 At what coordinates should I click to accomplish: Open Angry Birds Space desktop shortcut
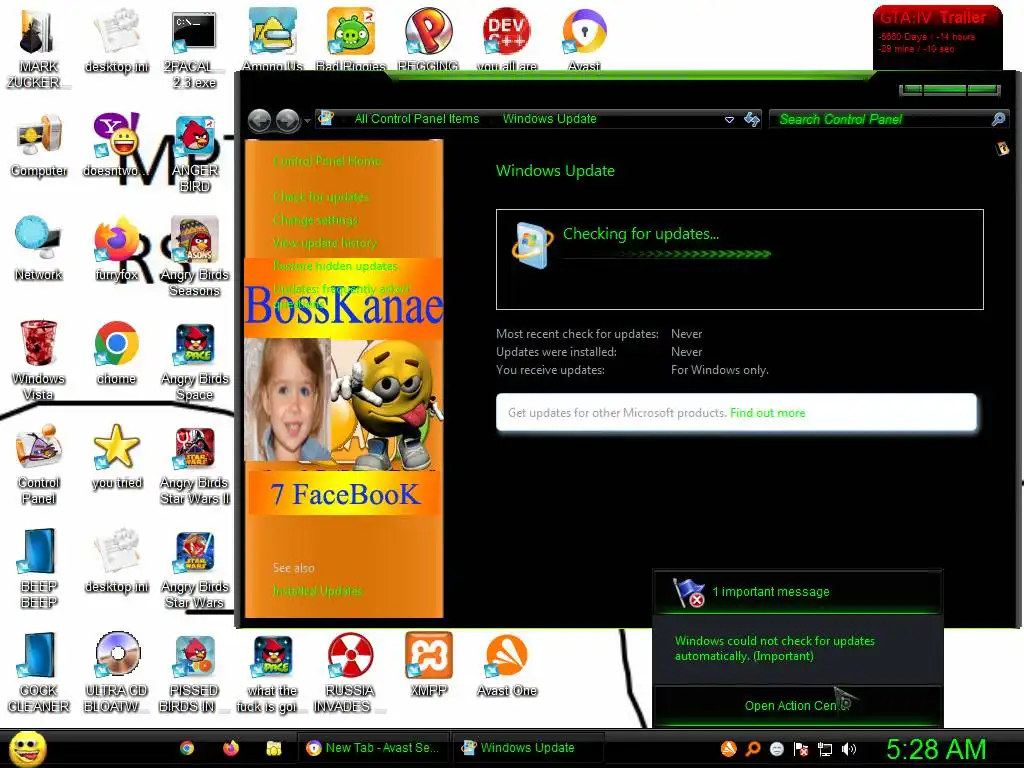coord(194,360)
